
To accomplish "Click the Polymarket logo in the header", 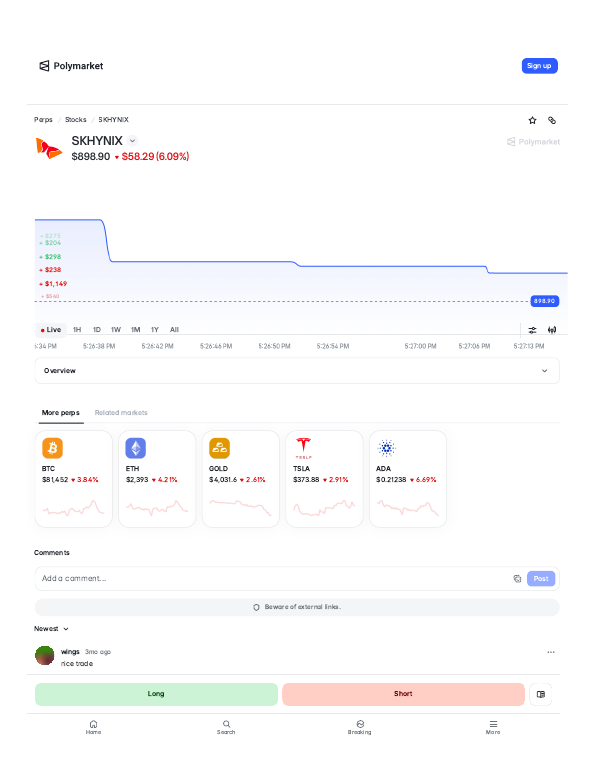I will coord(71,66).
